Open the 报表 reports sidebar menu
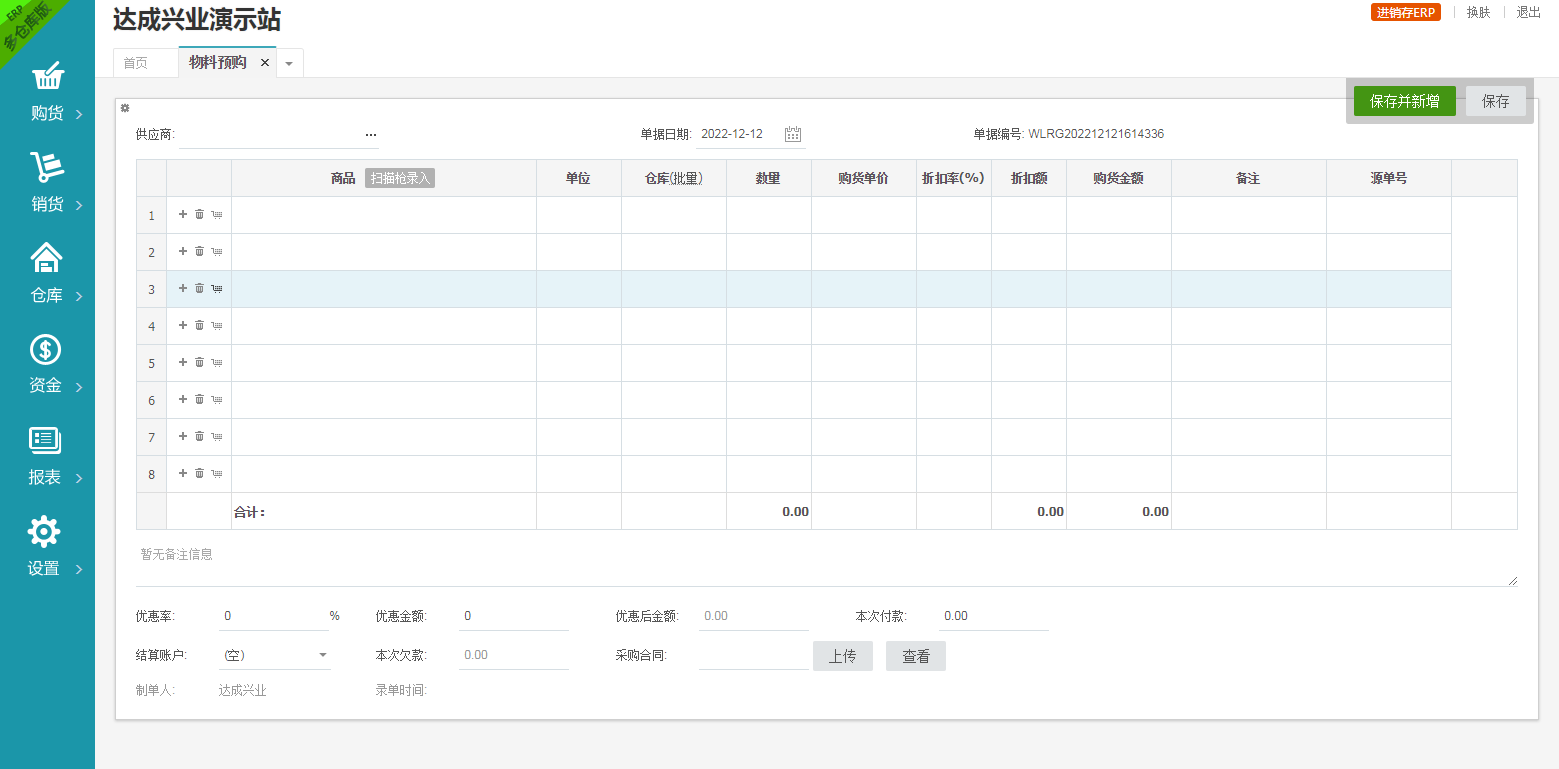Screen dimensions: 1559x769 [47, 457]
